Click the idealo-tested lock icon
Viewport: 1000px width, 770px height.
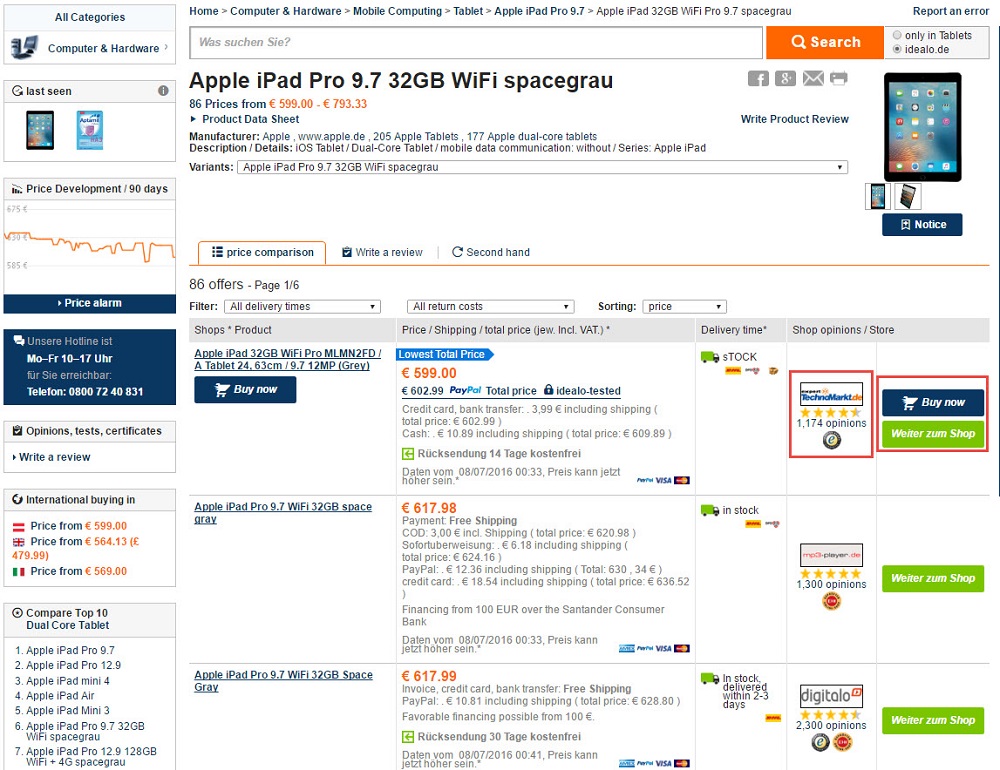[x=548, y=390]
